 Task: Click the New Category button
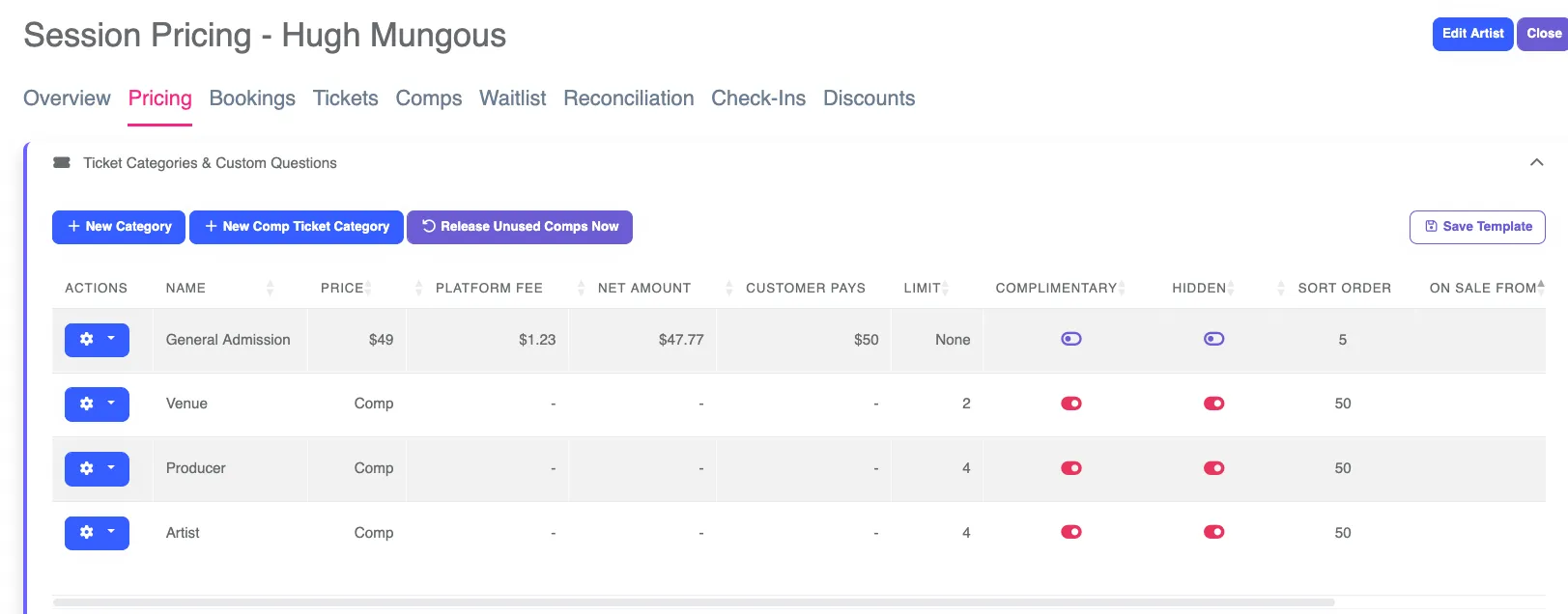[119, 227]
